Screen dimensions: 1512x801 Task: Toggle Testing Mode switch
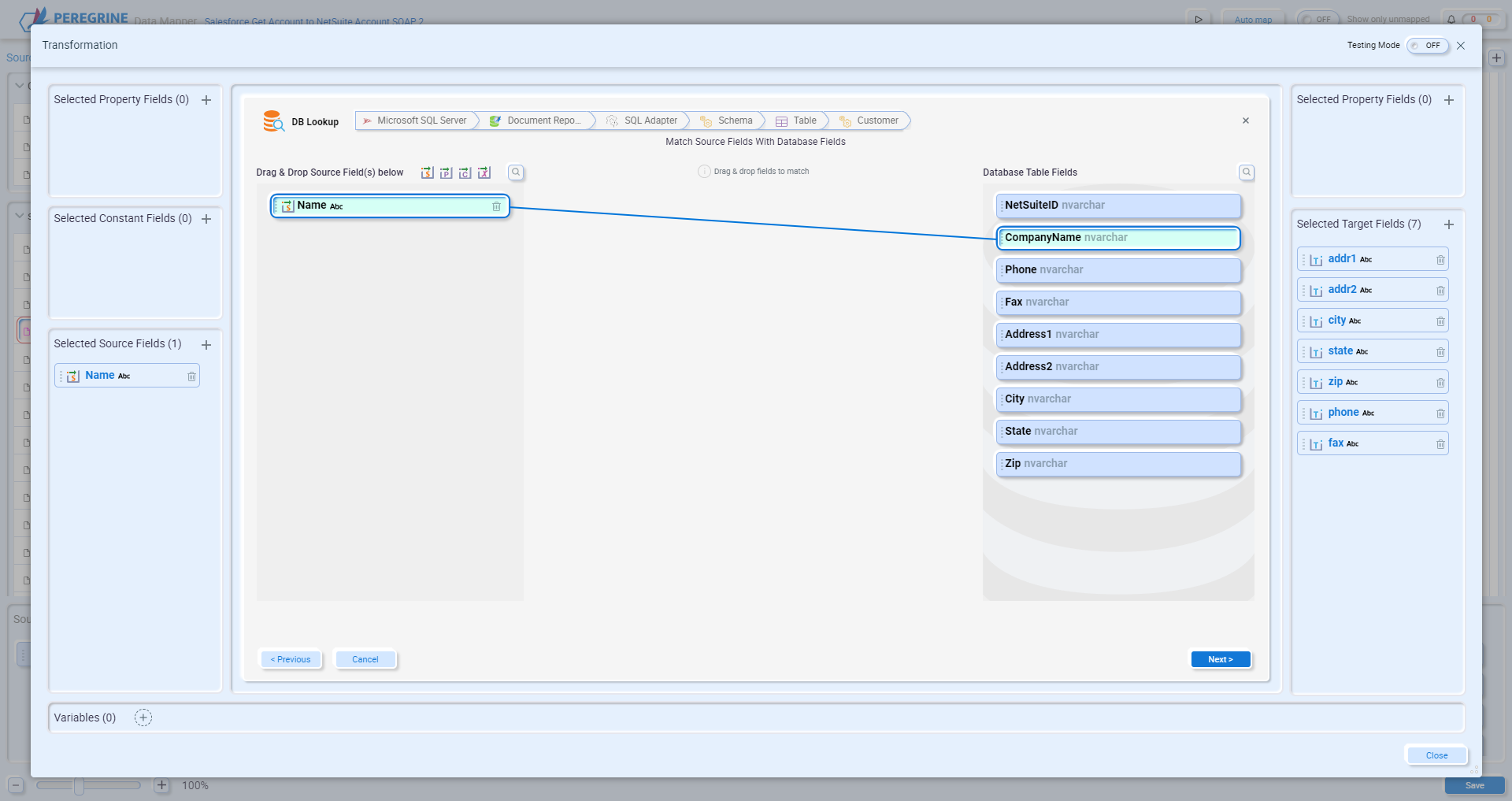coord(1427,46)
